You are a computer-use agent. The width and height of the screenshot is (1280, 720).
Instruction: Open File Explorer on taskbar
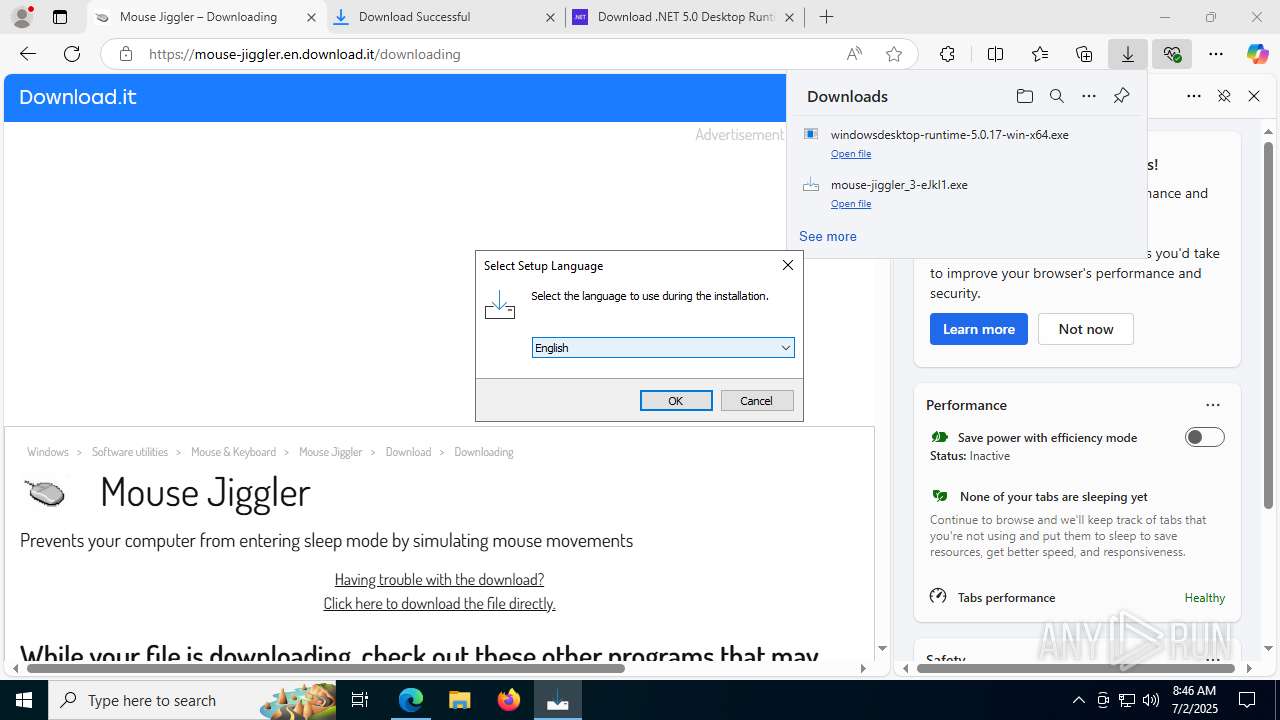pyautogui.click(x=459, y=700)
